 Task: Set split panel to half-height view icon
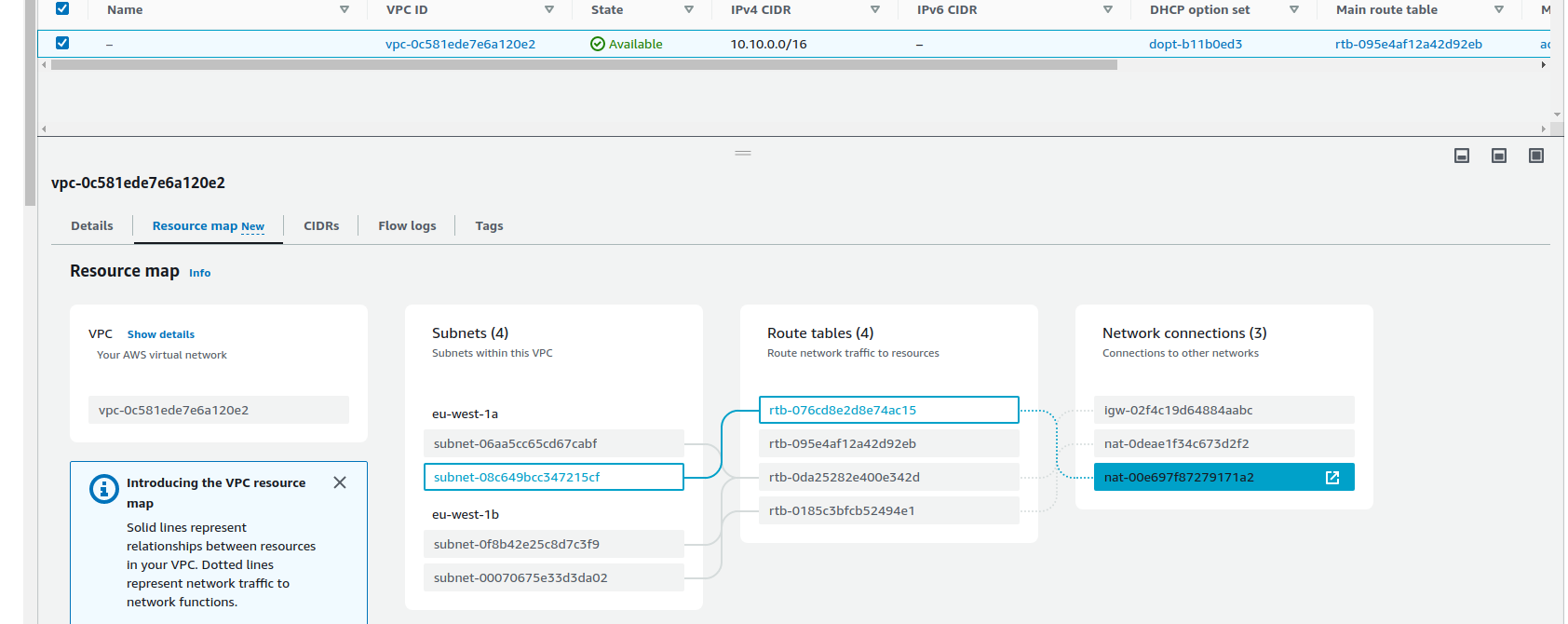(1499, 156)
